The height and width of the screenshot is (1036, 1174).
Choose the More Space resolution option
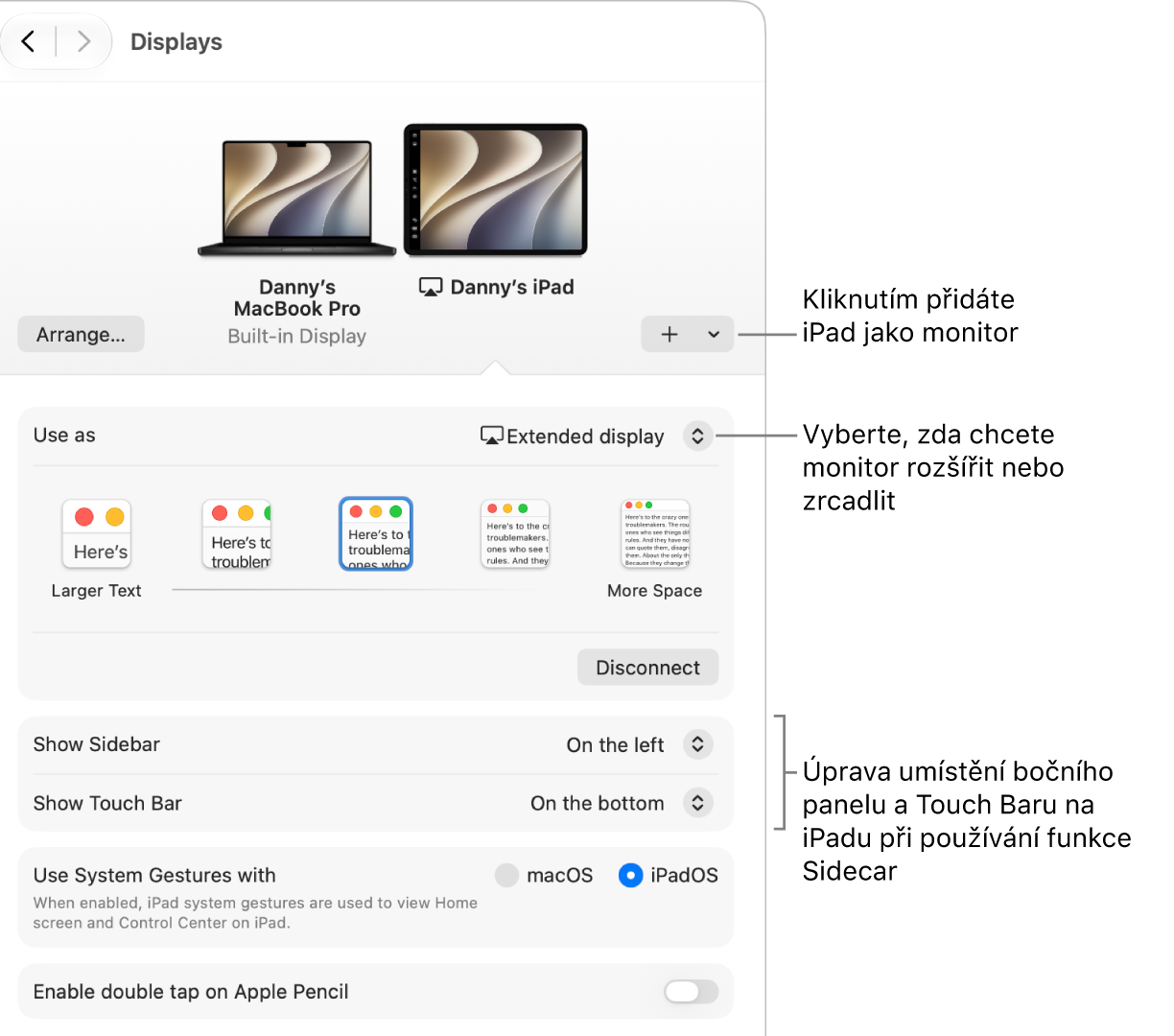tap(655, 534)
